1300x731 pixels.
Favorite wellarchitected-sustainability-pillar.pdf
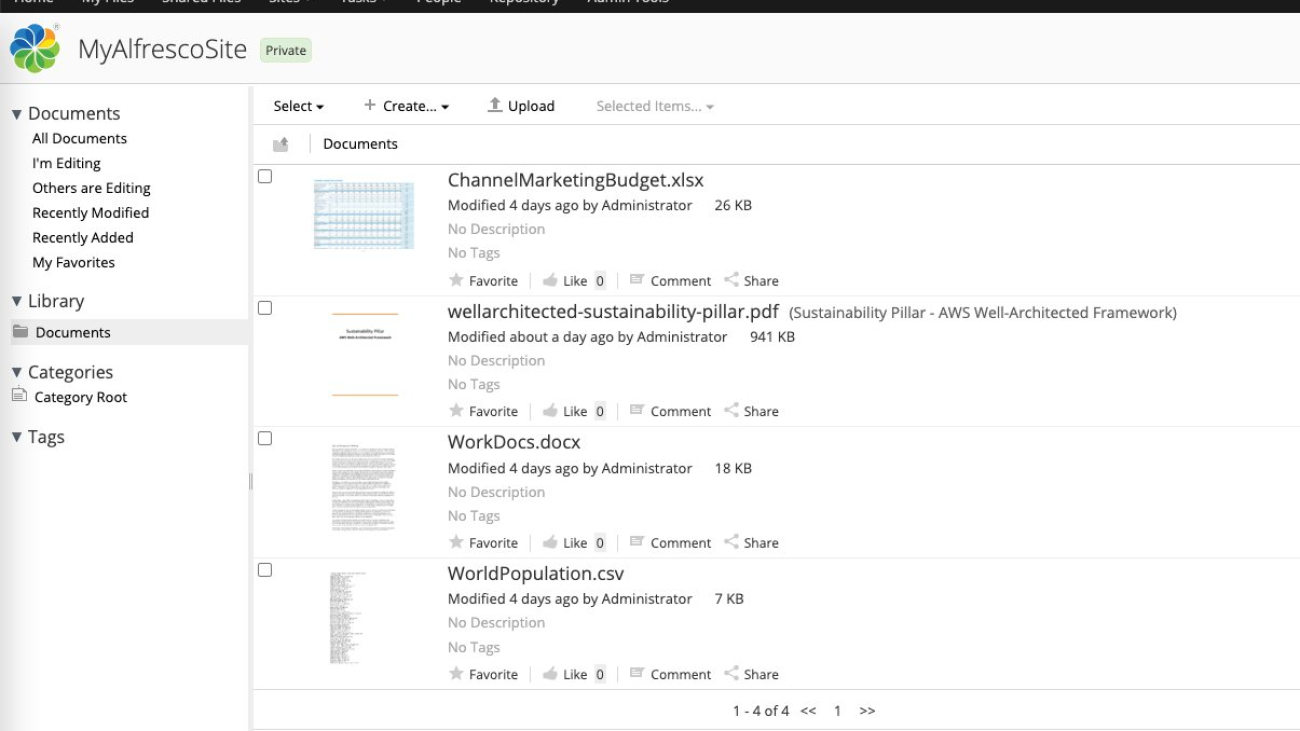point(484,411)
